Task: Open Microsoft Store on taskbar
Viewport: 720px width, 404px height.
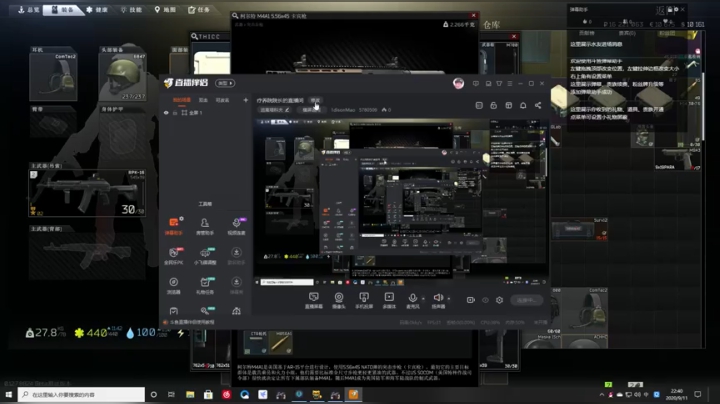Action: tap(208, 394)
